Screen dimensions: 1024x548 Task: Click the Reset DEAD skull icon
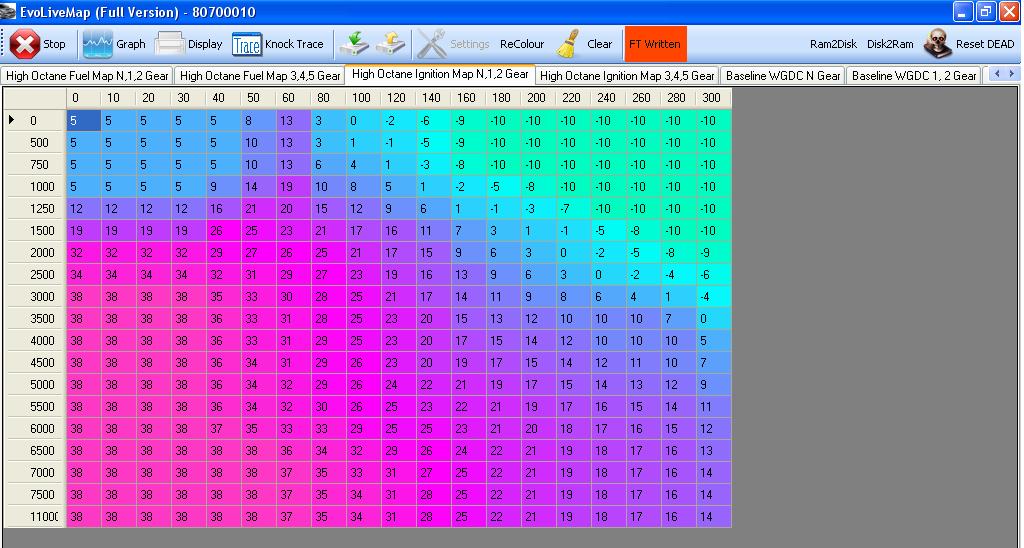pos(937,44)
